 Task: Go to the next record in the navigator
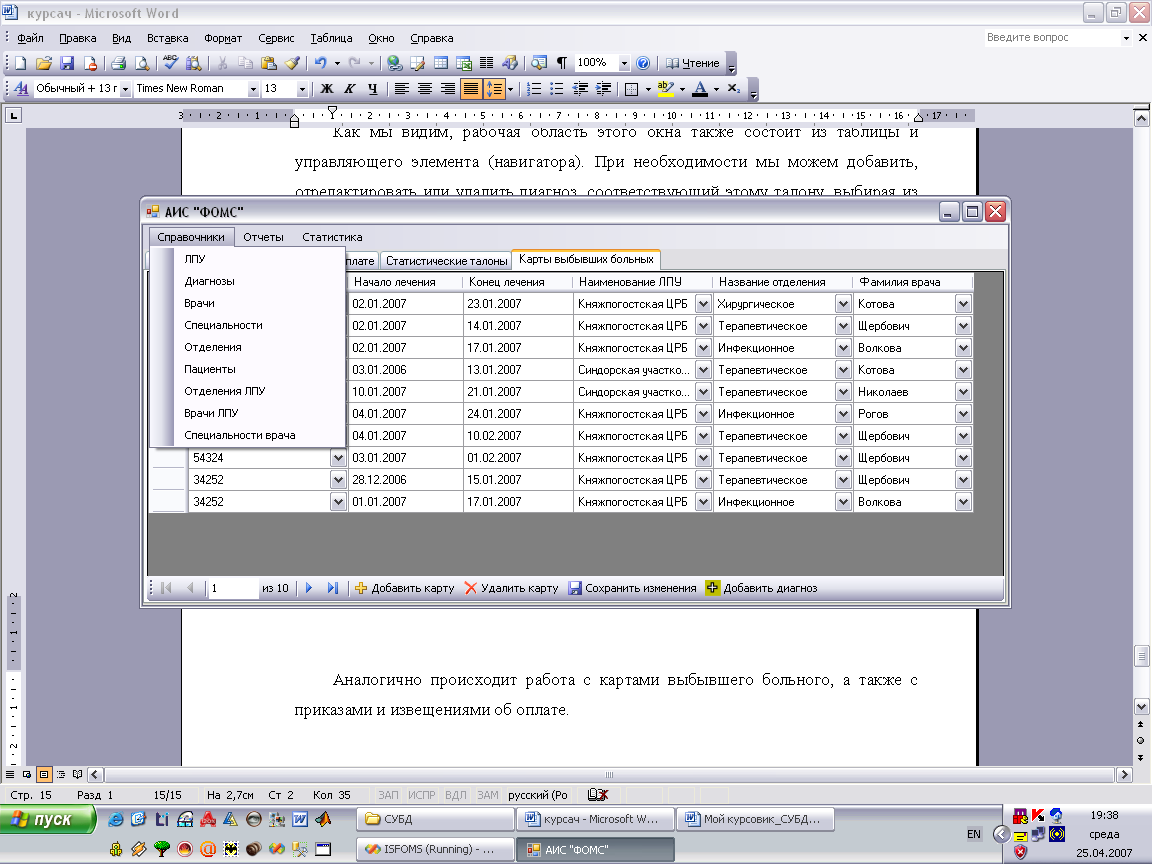click(x=309, y=588)
